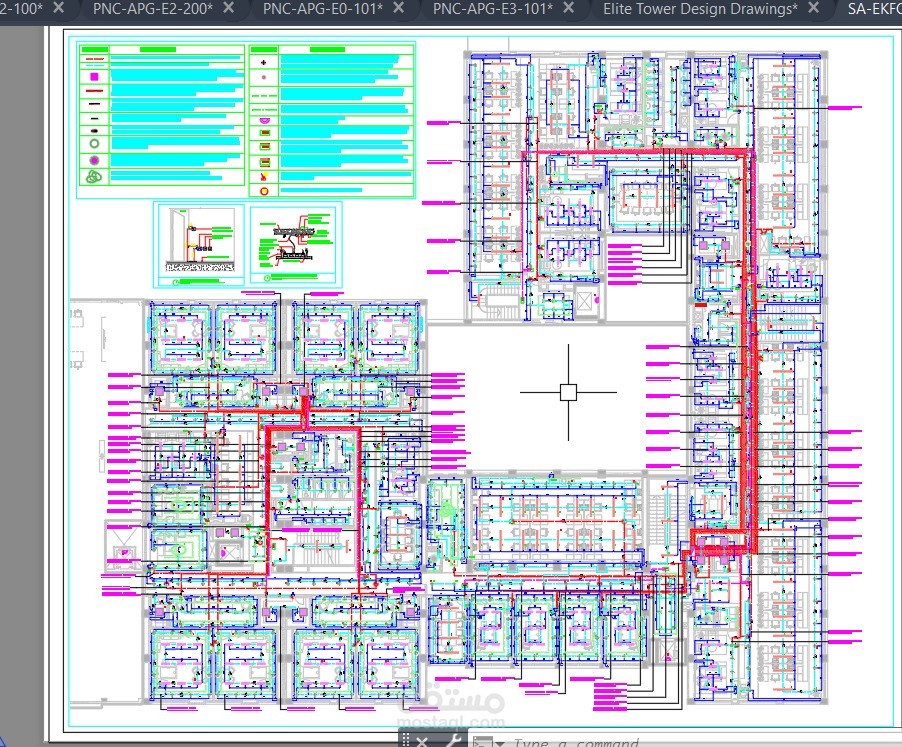This screenshot has width=902, height=747.
Task: Select the magenta square legend symbol
Action: click(94, 76)
